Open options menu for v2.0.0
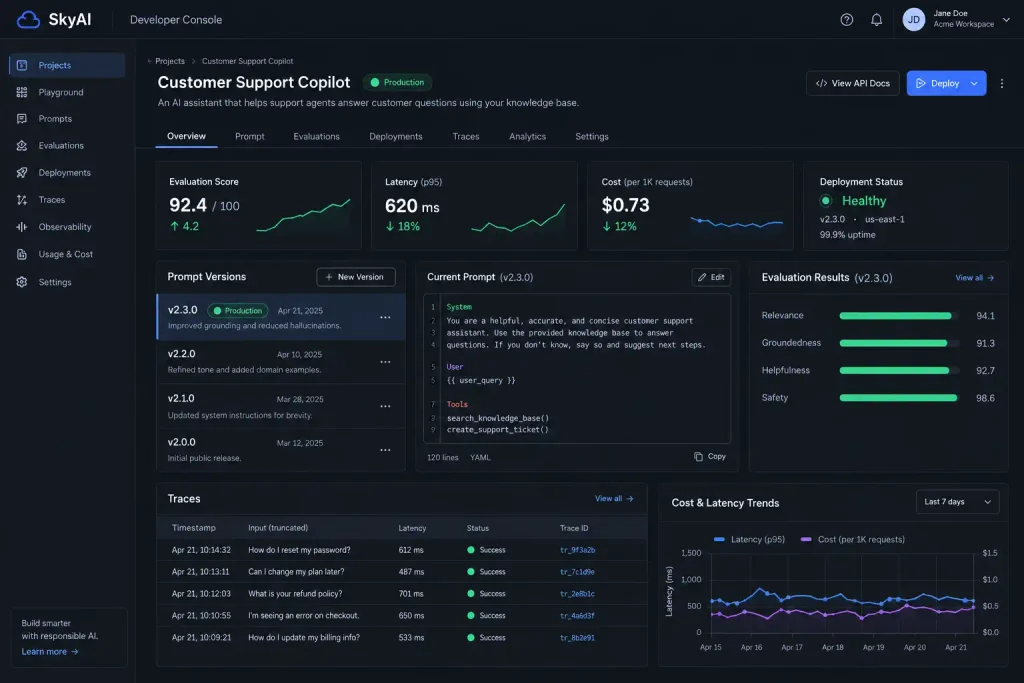1024x683 pixels. coord(385,450)
